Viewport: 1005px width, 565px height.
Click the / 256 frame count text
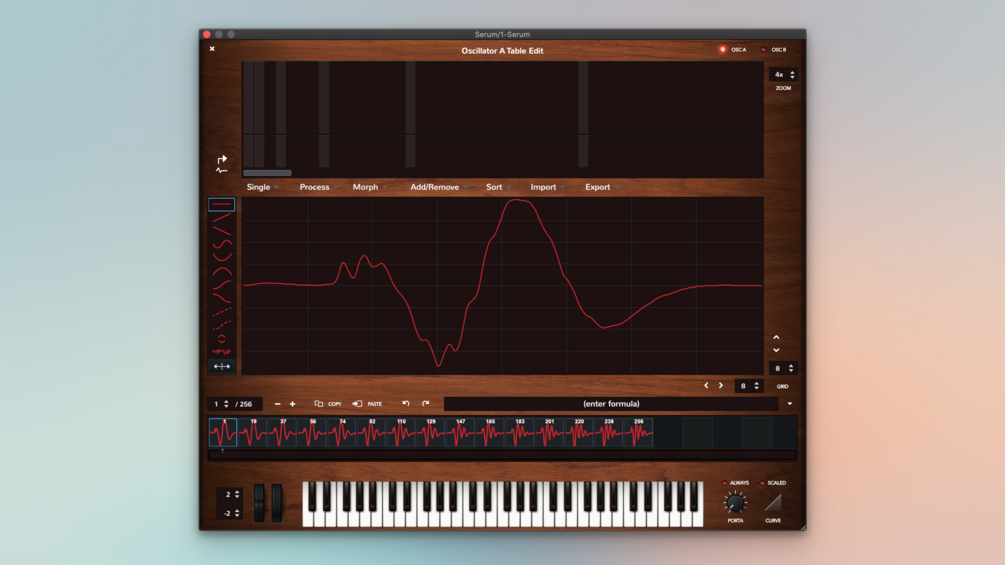(244, 404)
